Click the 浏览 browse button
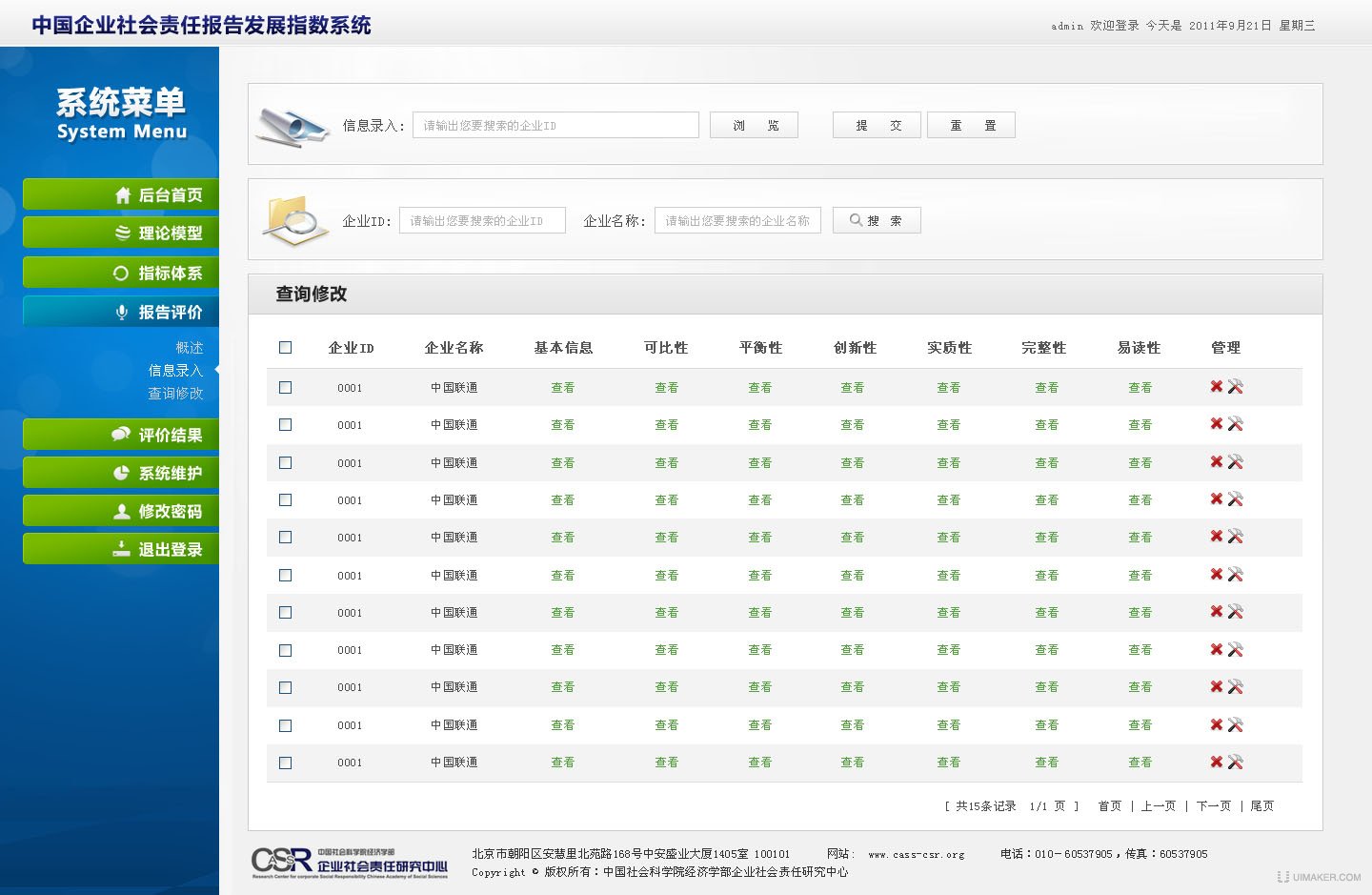 [x=754, y=125]
